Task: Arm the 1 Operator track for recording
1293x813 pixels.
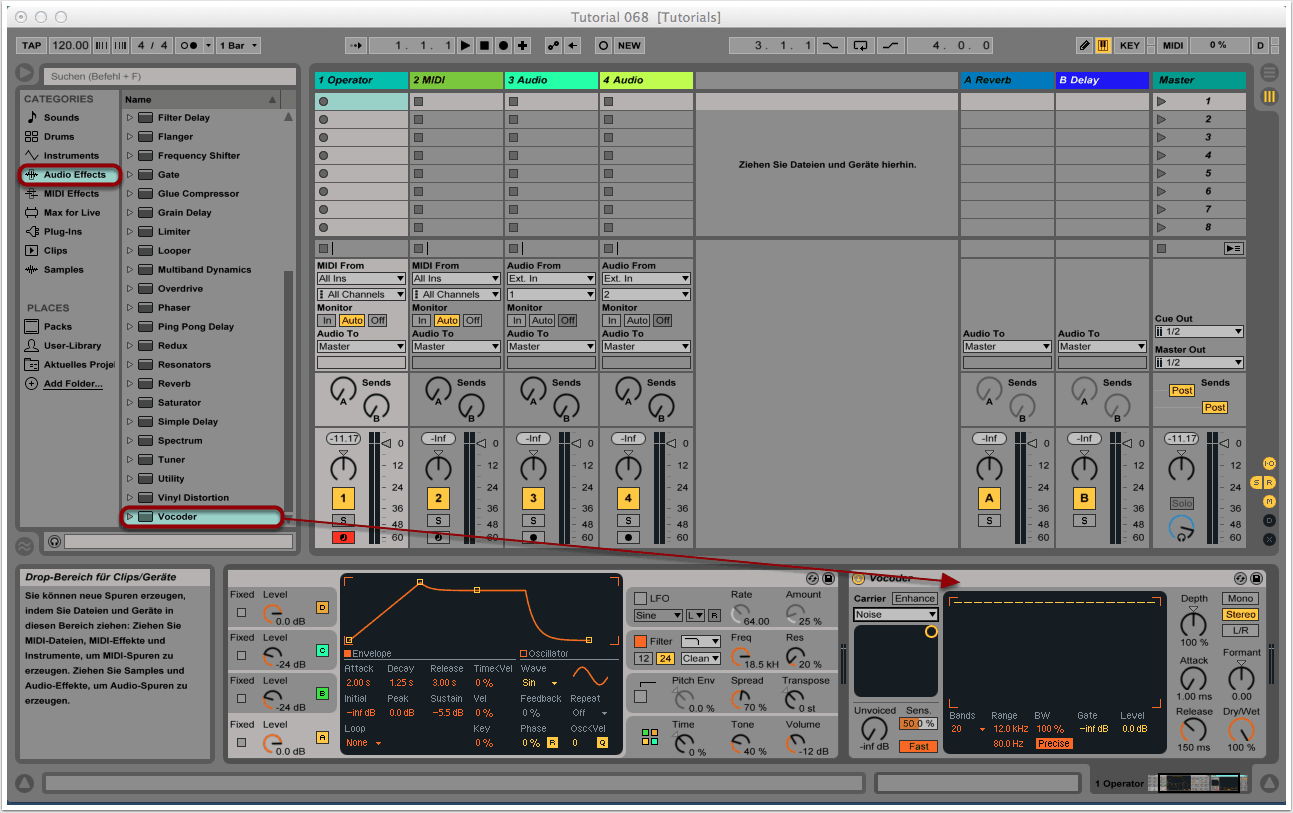Action: click(x=343, y=537)
